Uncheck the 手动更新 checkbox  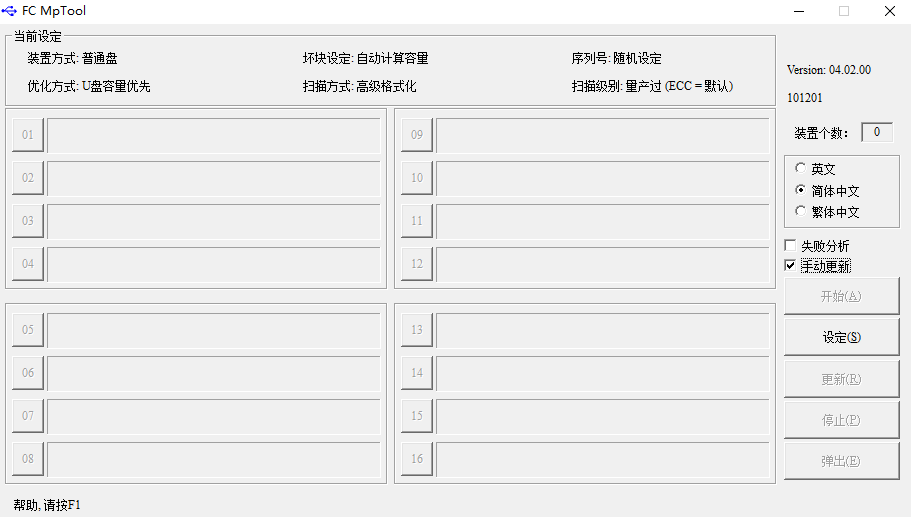point(791,266)
